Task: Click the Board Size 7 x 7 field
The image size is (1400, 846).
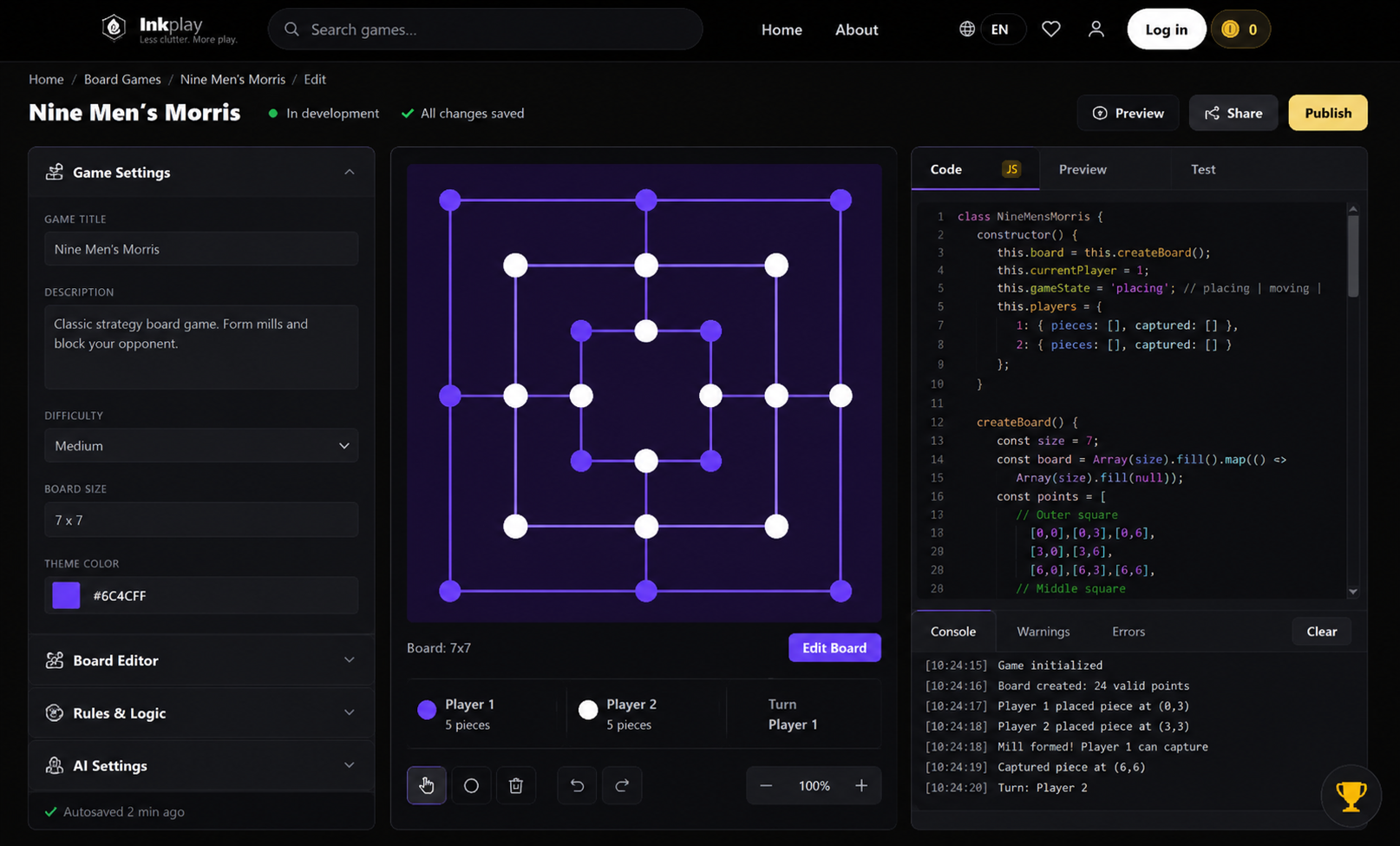Action: click(x=201, y=520)
